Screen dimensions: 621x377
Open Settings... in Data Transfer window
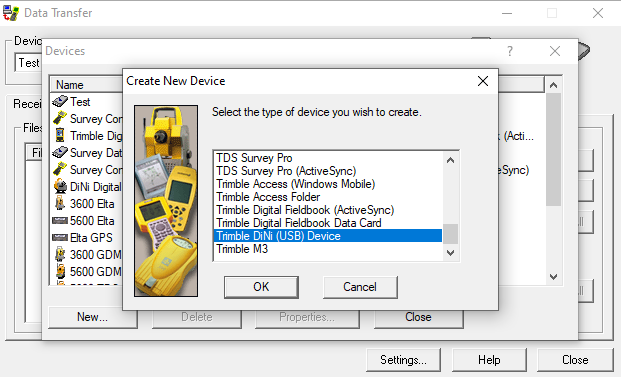403,360
